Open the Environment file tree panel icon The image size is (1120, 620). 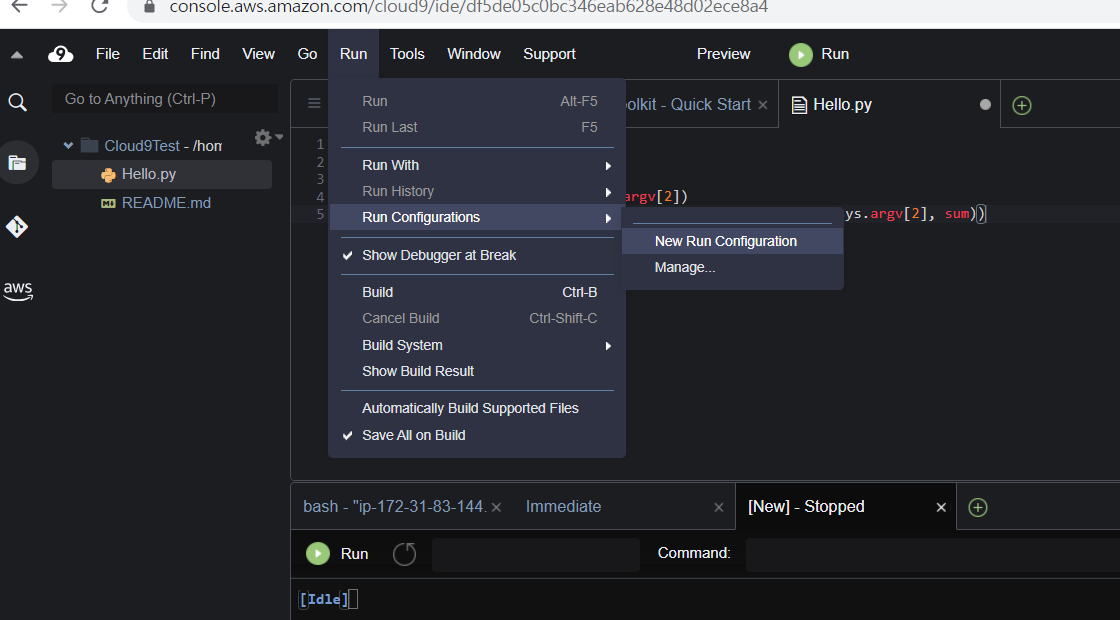coord(18,163)
